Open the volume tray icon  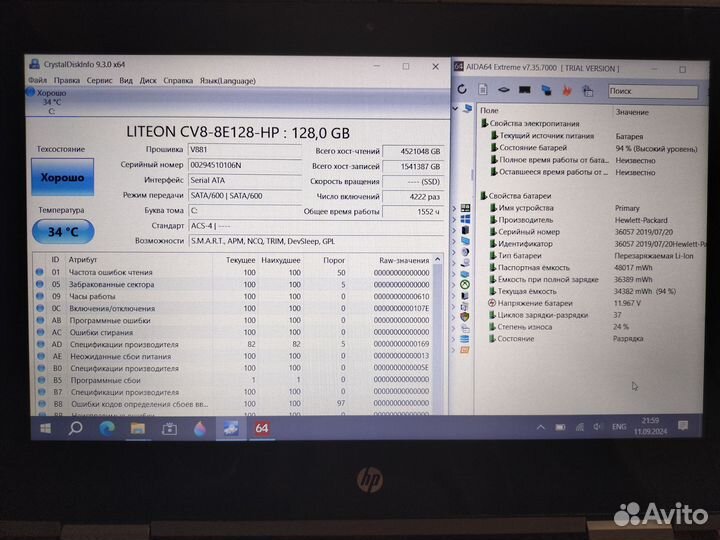[x=597, y=427]
